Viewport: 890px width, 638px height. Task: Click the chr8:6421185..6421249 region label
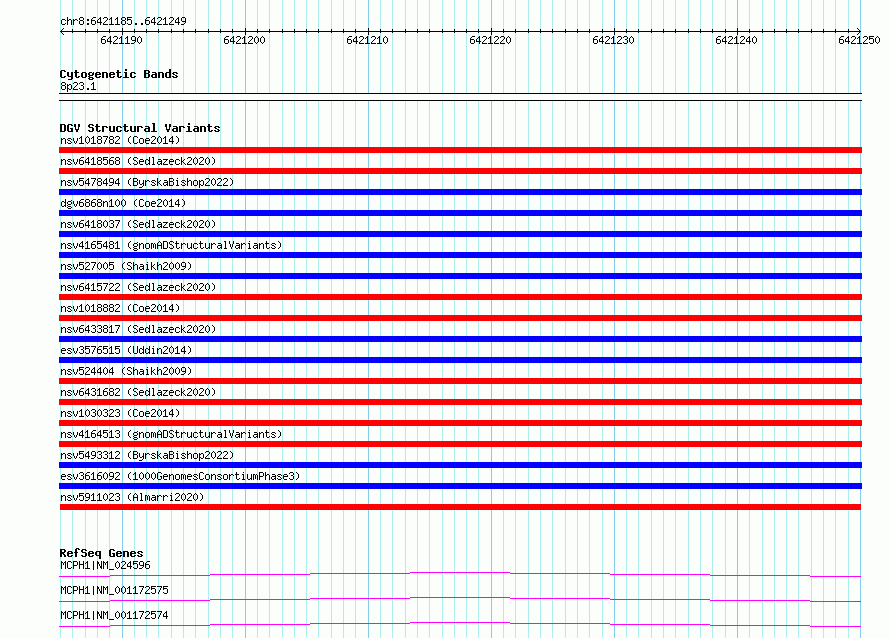(x=123, y=21)
